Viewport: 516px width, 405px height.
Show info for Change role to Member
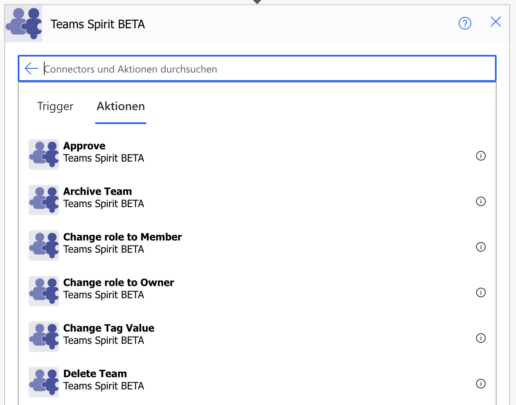481,247
